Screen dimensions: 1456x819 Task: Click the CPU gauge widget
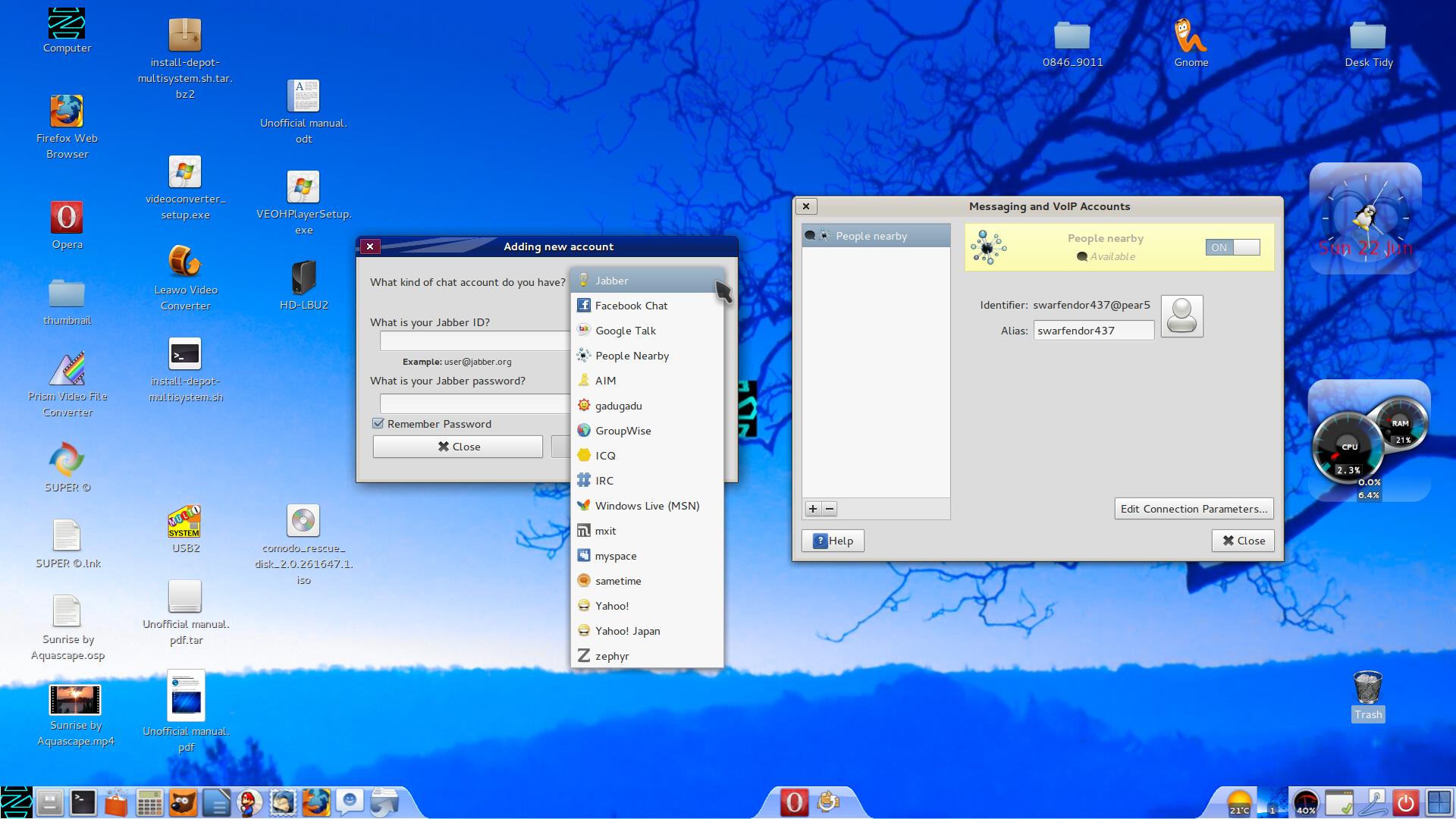1348,450
